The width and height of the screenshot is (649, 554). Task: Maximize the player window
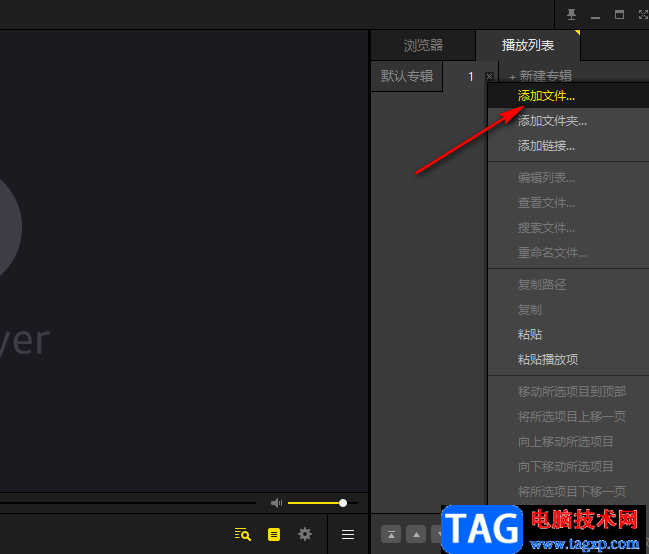[x=619, y=15]
